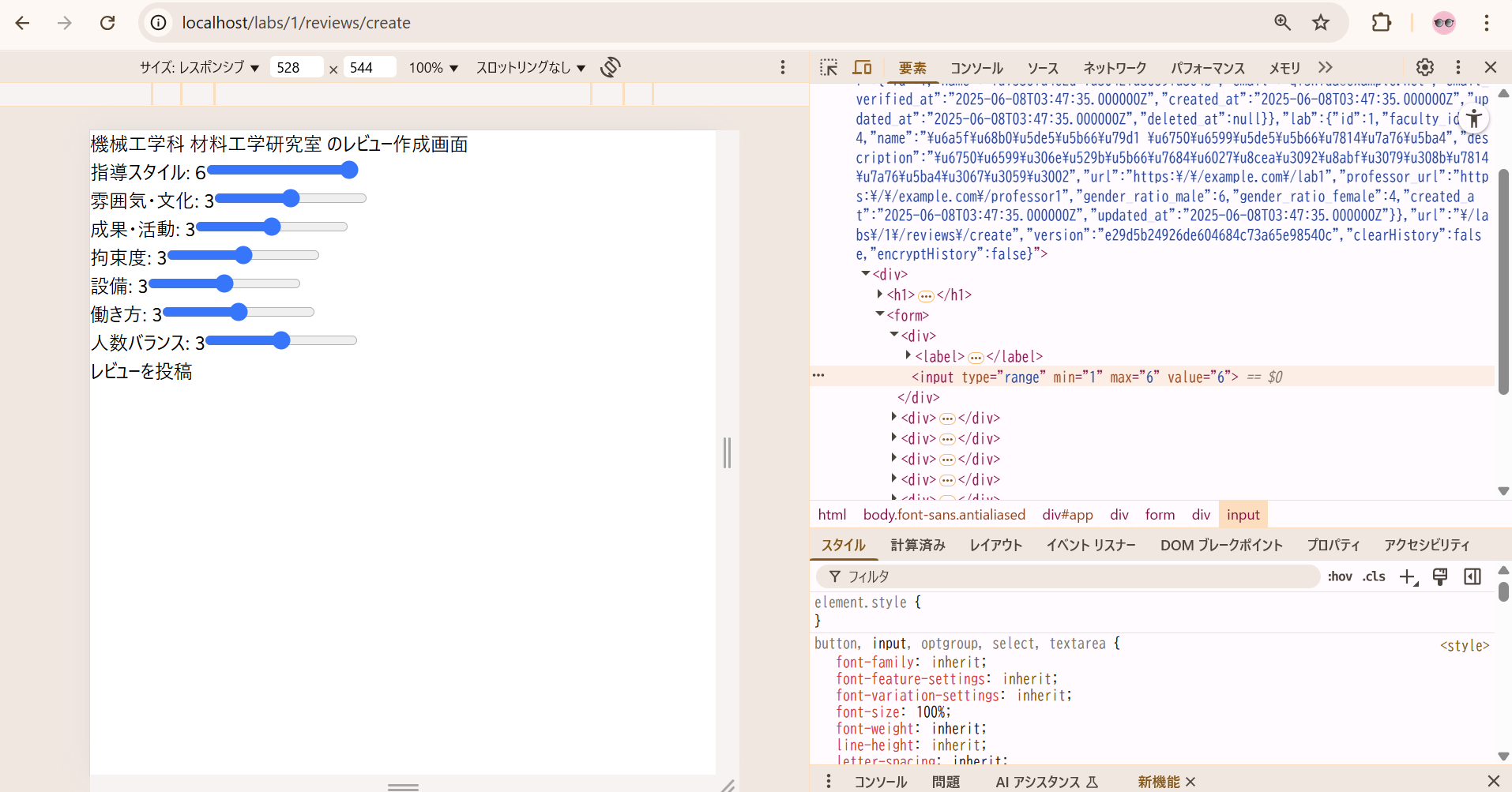1512x792 pixels.
Task: View site information icon in address bar
Action: 159,23
